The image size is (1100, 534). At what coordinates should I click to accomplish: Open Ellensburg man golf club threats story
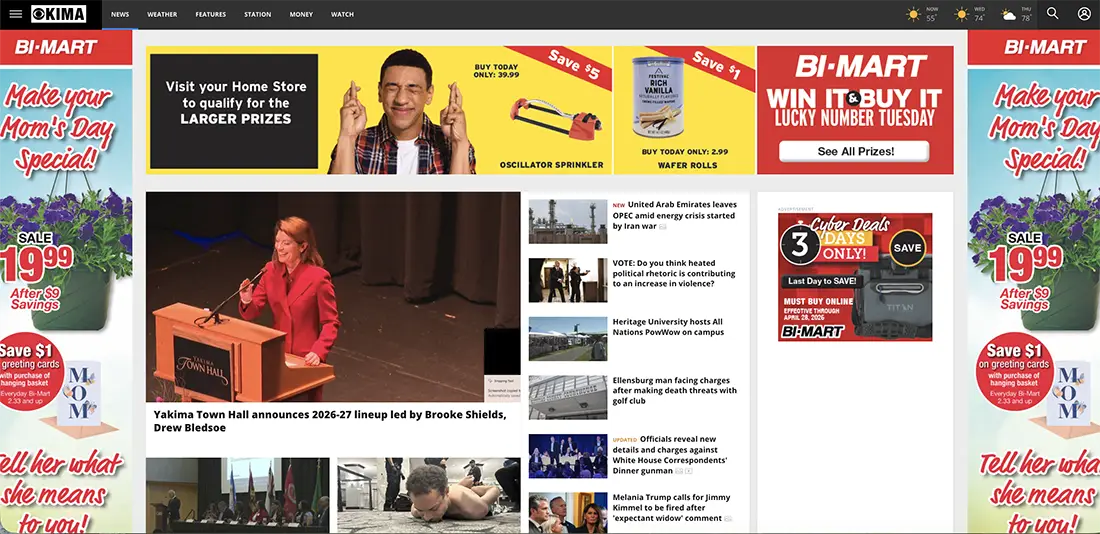pos(675,391)
